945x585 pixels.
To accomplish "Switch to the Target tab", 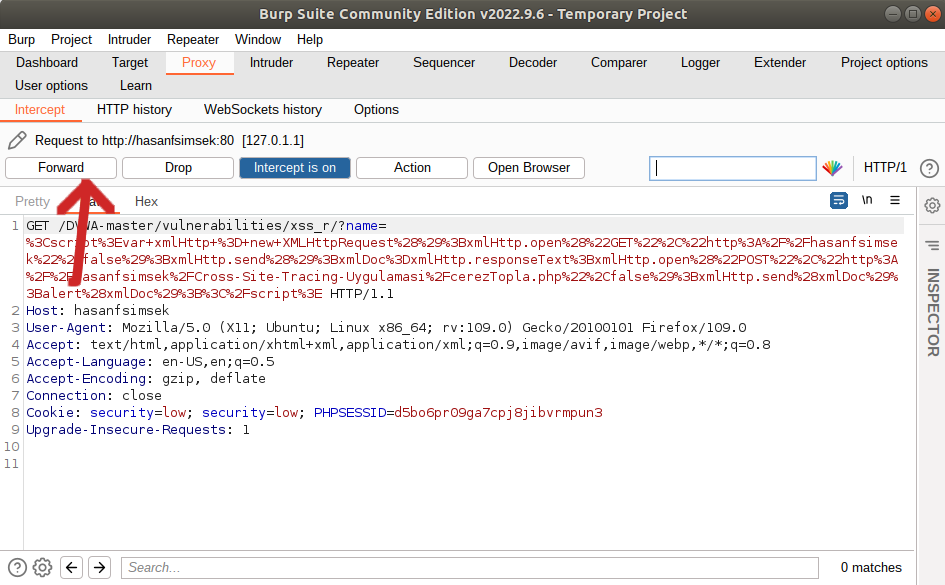I will [x=130, y=63].
